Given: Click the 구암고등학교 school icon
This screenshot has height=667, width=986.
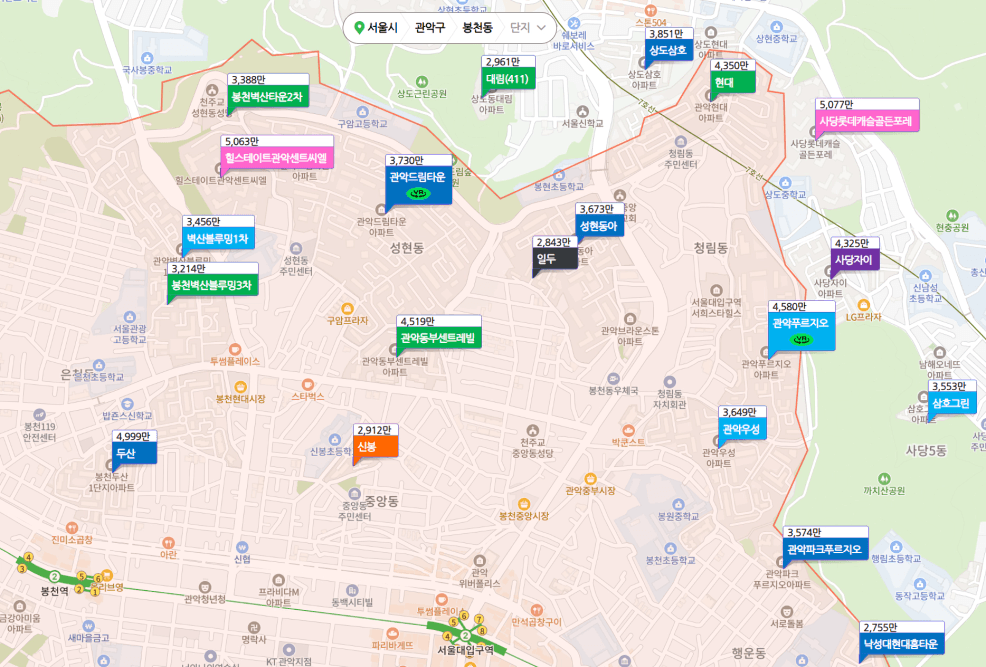Looking at the screenshot, I should [x=362, y=113].
